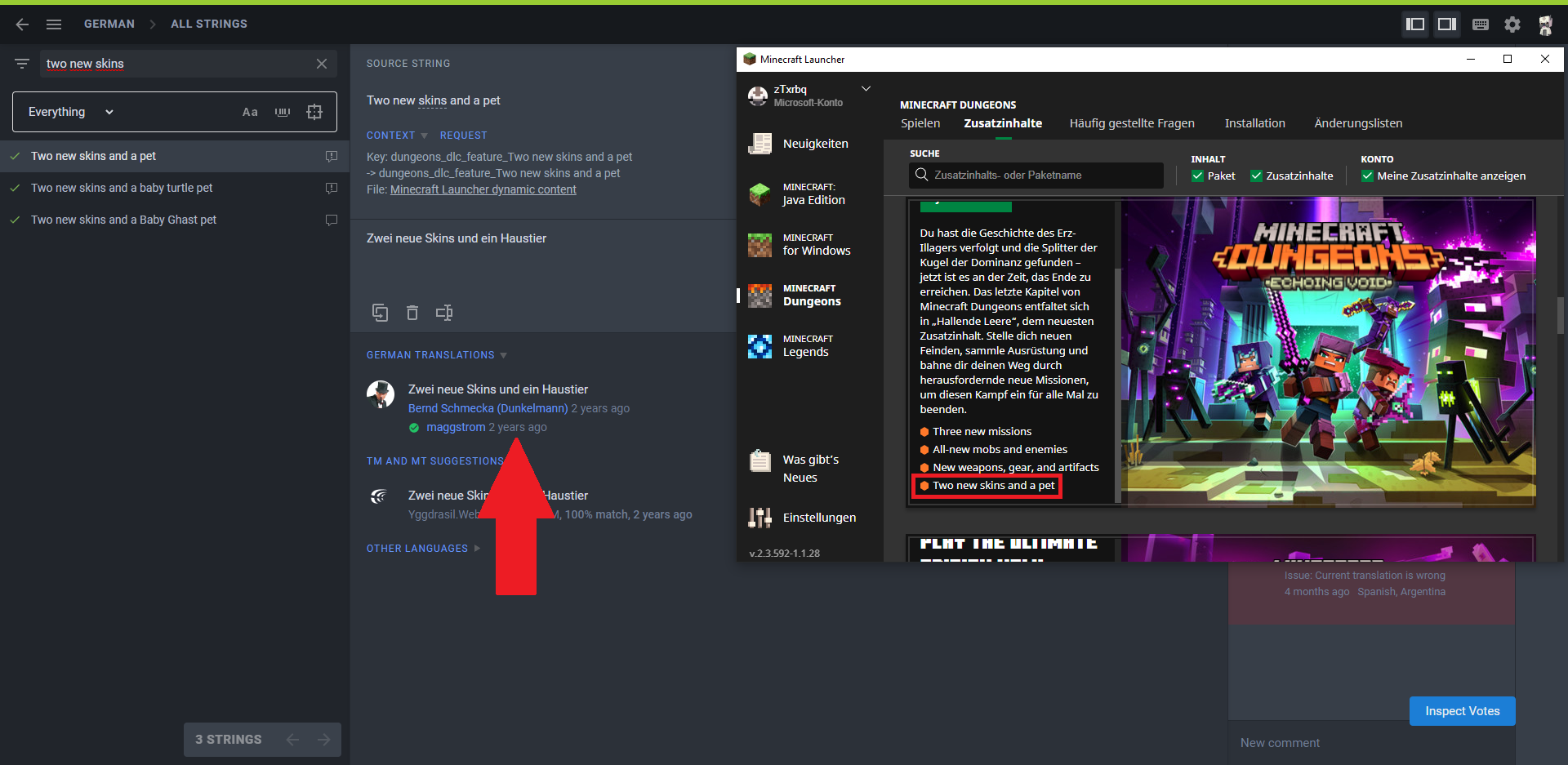Collapse the GERMAN TRANSLATIONS section
Viewport: 1568px width, 765px height.
coord(437,355)
